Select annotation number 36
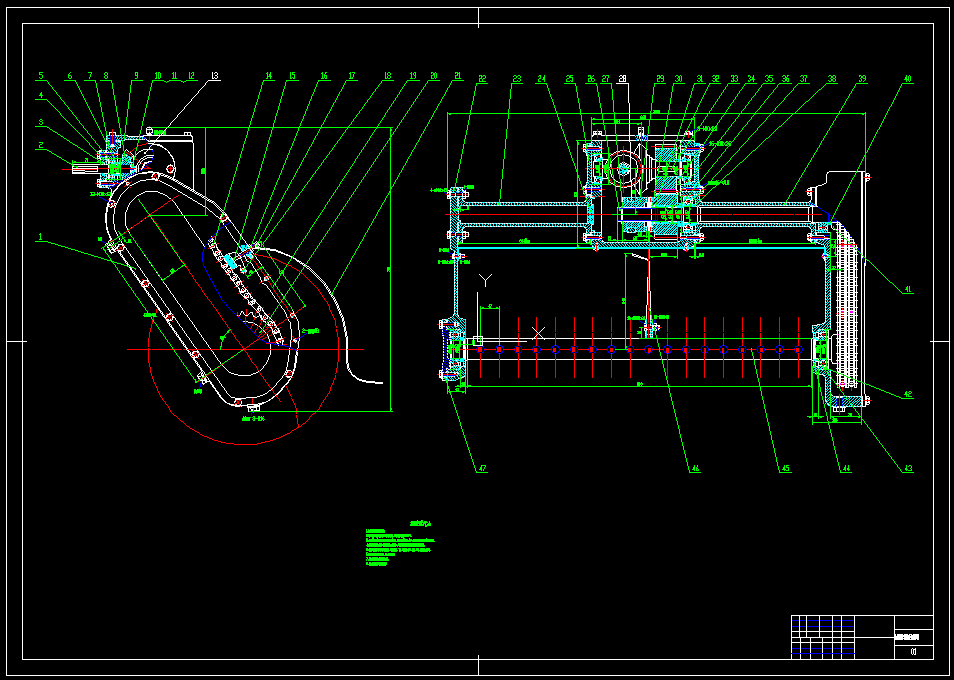 tap(785, 78)
